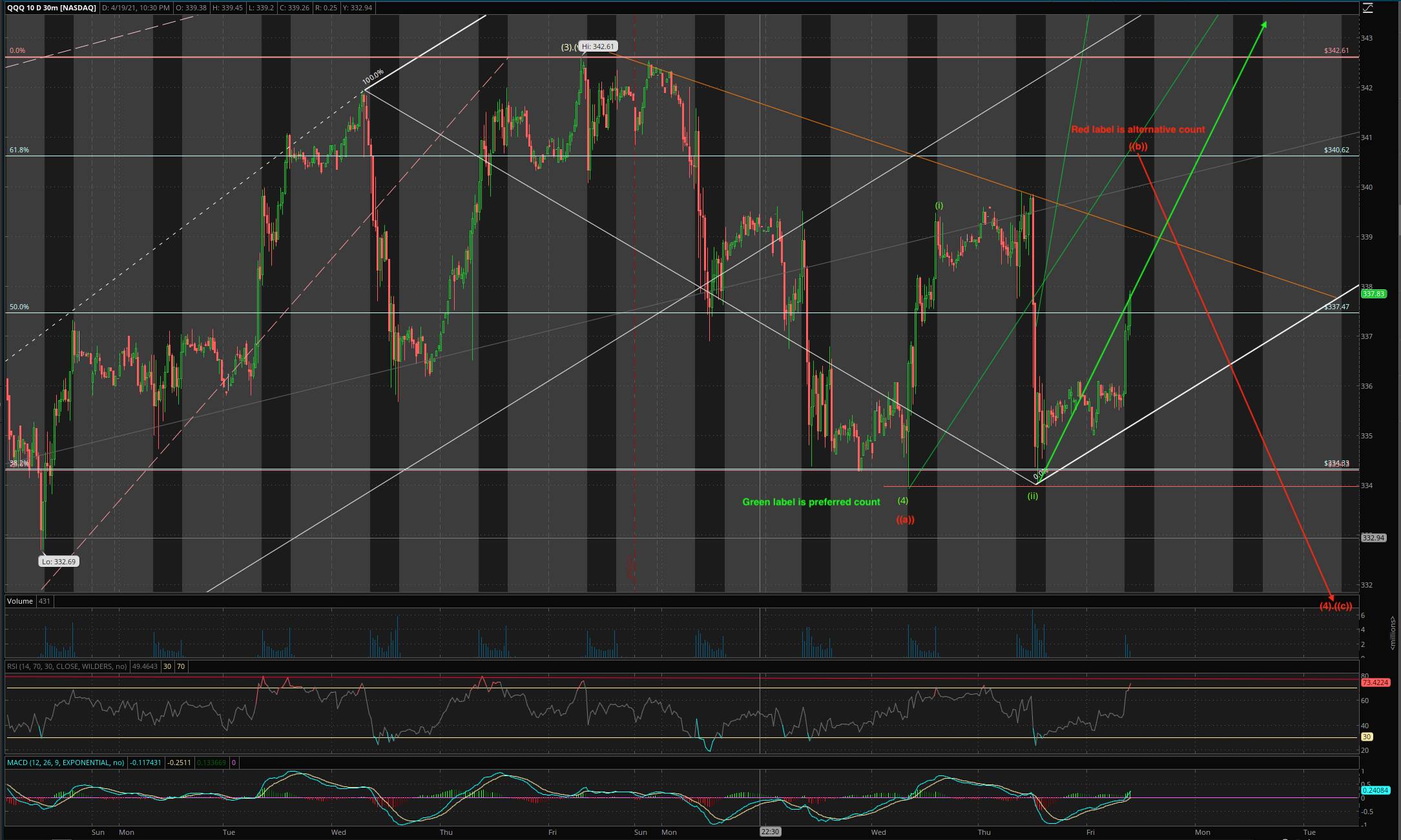Screen dimensions: 1401x840
Task: Click the 61.8% Fibonacci level label
Action: 19,150
